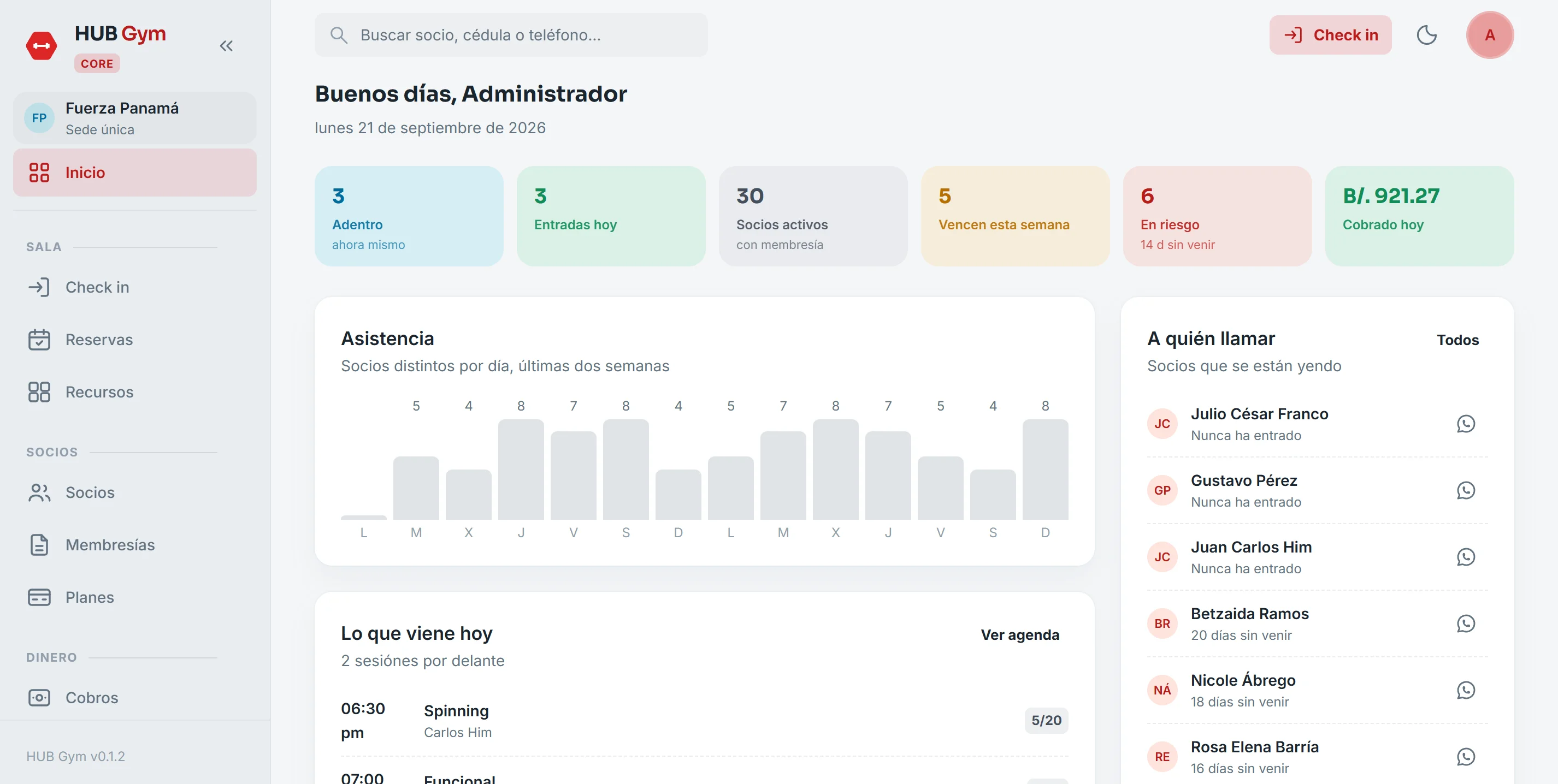Open the Spinning 06:30 pm session row
The height and width of the screenshot is (784, 1558).
click(x=705, y=721)
